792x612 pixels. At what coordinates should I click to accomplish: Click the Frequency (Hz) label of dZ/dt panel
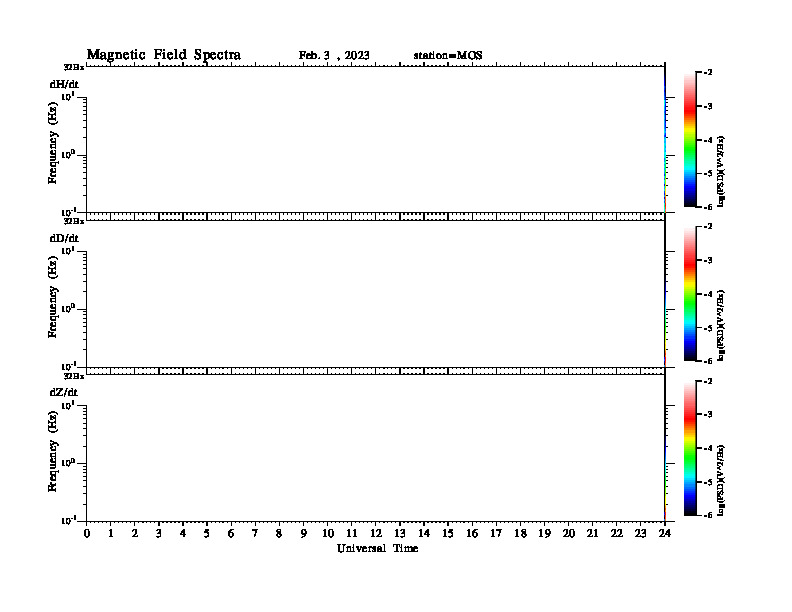click(x=53, y=451)
